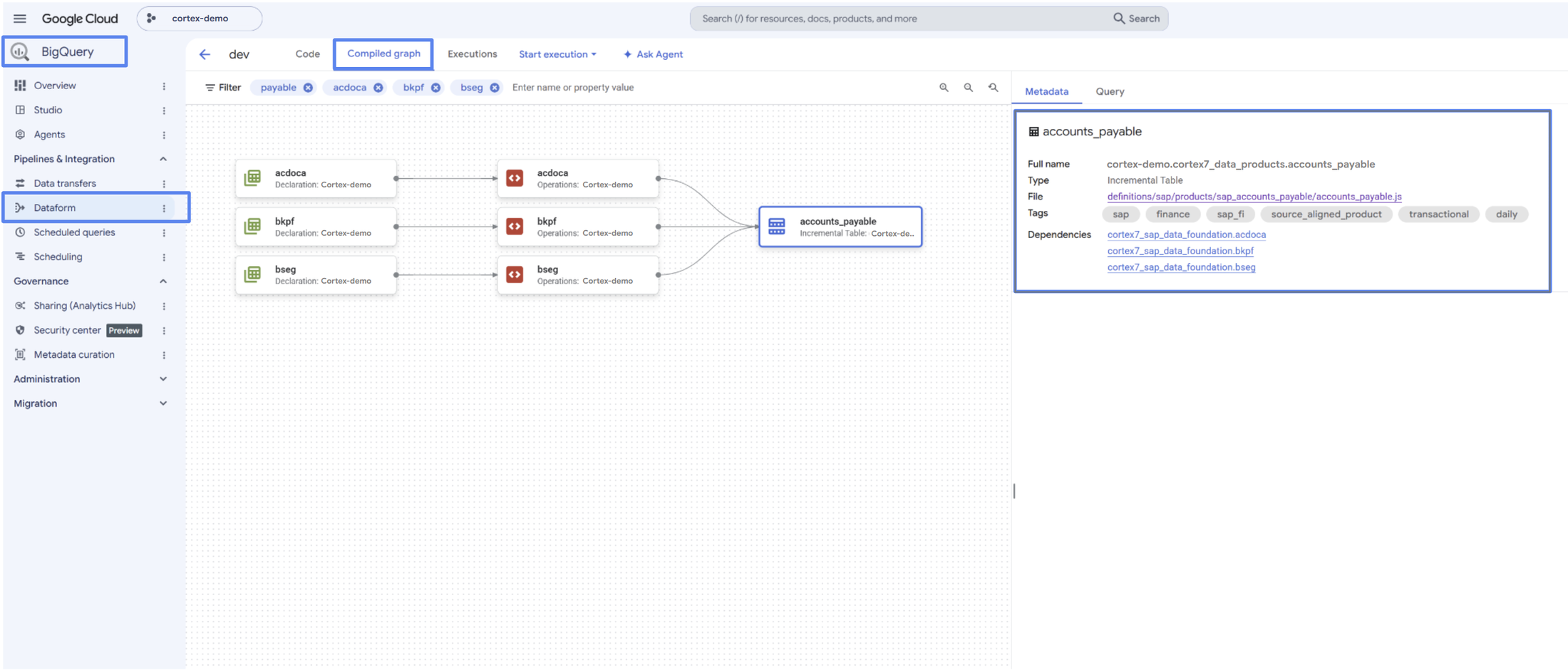
Task: Open the Dataform row's more options menu
Action: (x=164, y=208)
